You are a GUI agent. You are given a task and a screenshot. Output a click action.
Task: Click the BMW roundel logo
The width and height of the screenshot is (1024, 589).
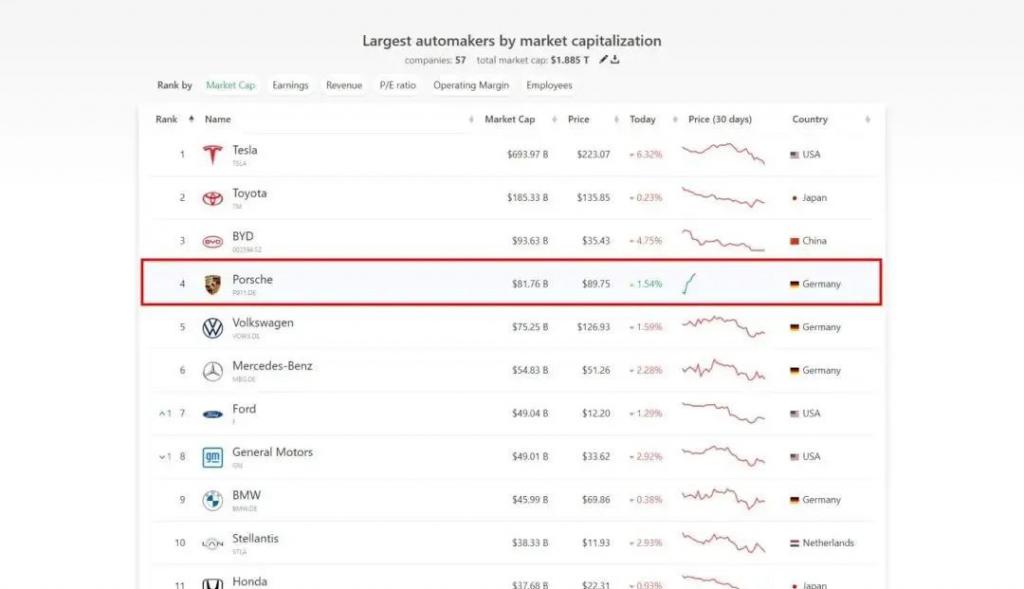[212, 500]
